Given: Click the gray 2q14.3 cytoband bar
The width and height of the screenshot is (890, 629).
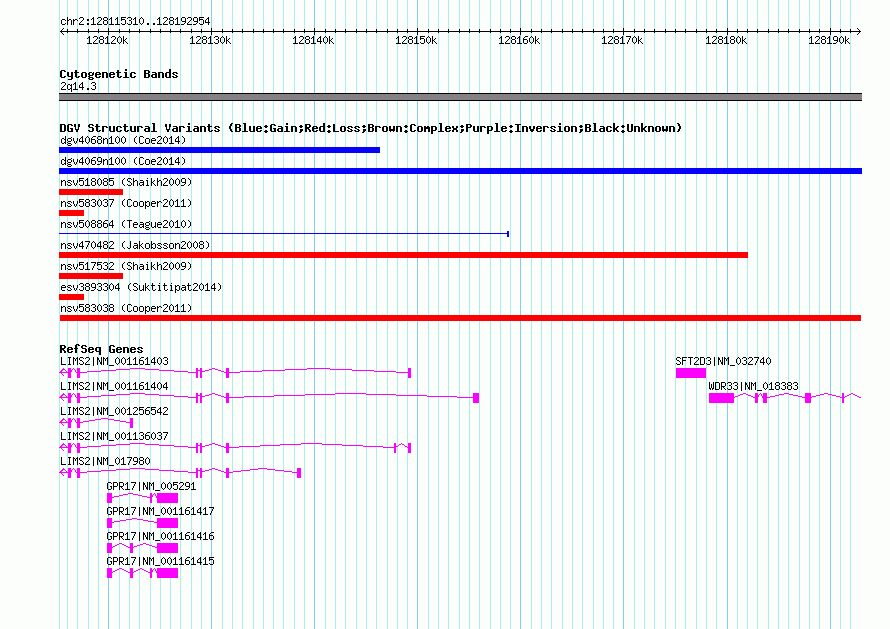Looking at the screenshot, I should pos(460,97).
